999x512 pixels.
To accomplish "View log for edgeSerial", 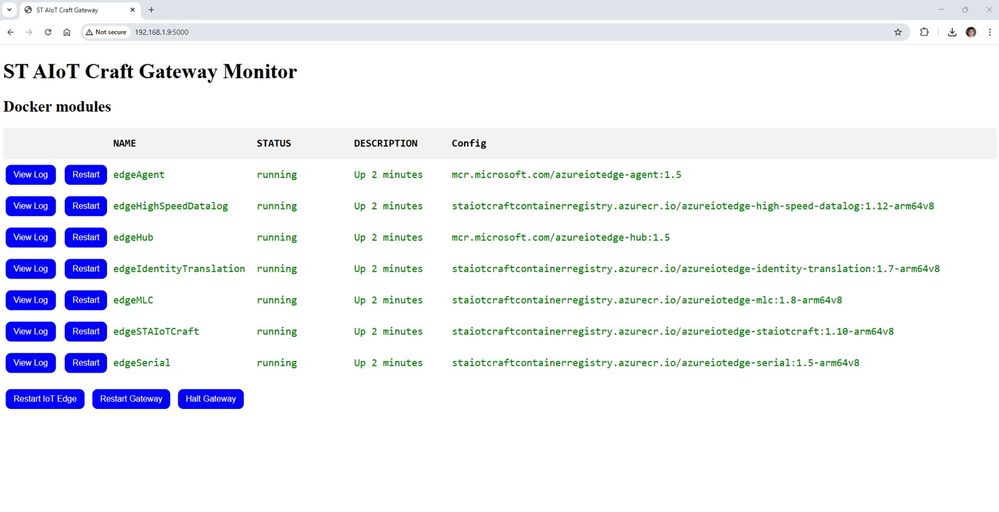I will [31, 362].
